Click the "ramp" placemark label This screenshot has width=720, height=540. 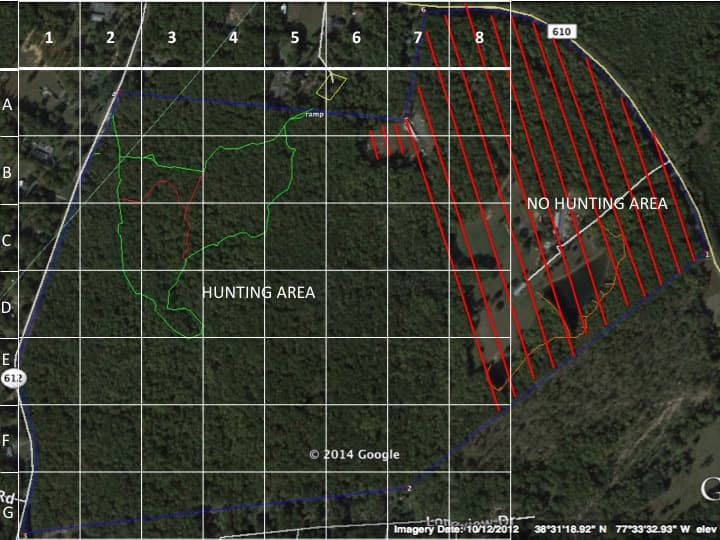[x=315, y=114]
